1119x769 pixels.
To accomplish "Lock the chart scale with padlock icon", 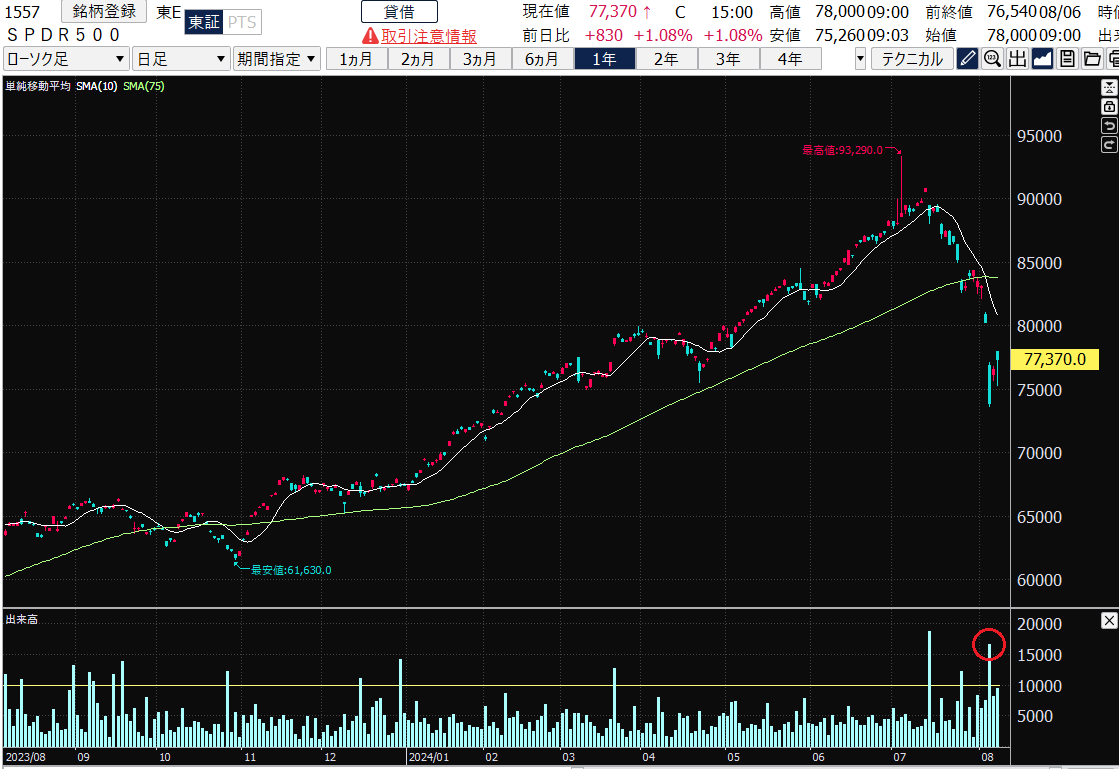I will (1108, 106).
